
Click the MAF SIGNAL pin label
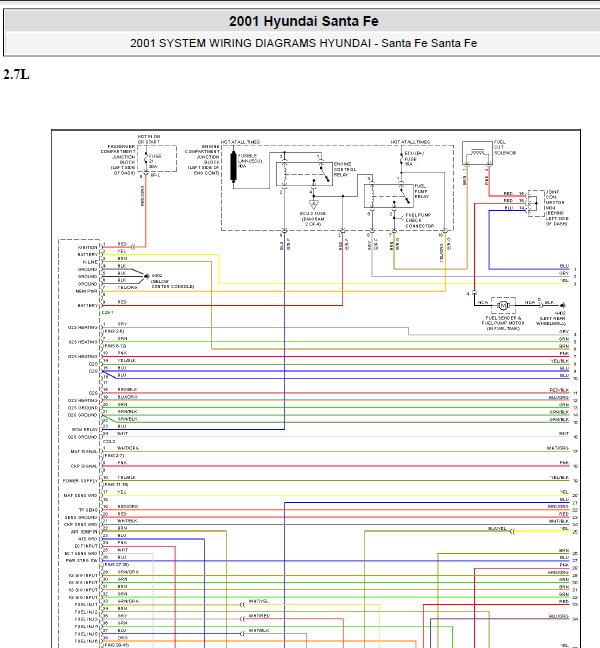click(84, 451)
